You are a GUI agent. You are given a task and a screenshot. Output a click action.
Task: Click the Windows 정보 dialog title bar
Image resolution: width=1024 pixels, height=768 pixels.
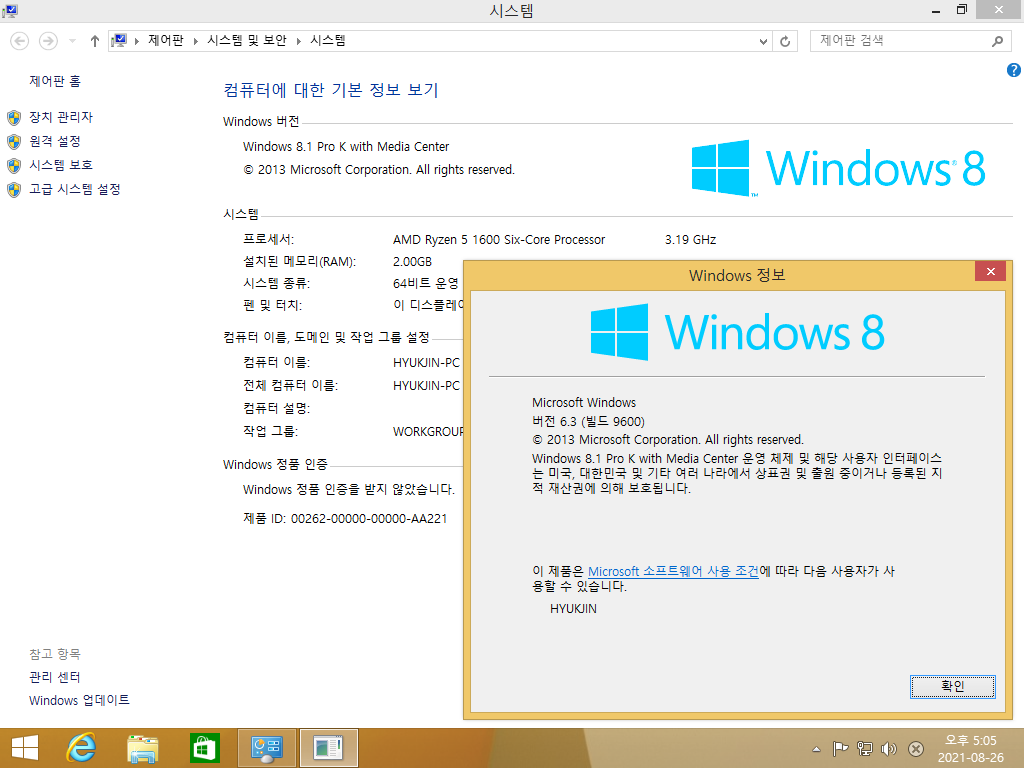pos(737,275)
